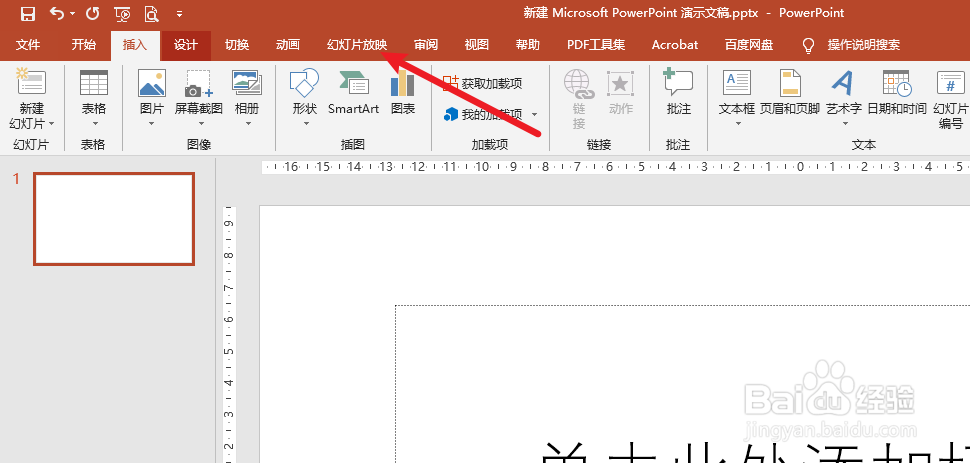Expand the 图片 dropdown arrow
Screen dimensions: 970x463
coord(152,123)
